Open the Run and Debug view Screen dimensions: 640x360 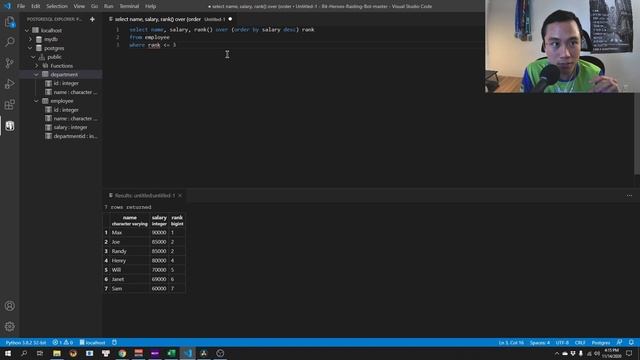(x=9, y=84)
